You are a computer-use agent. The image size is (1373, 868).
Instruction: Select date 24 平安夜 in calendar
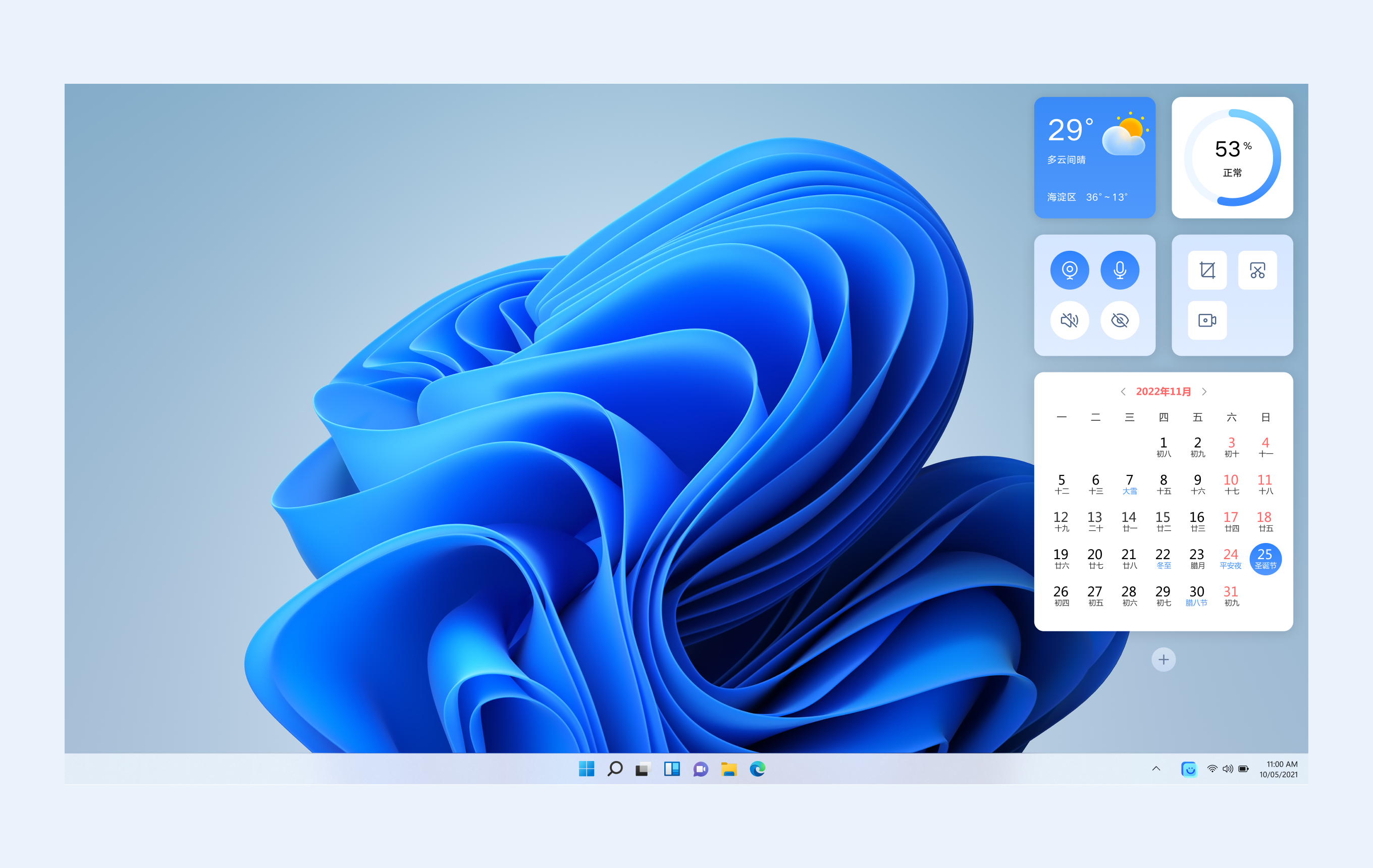pyautogui.click(x=1231, y=559)
